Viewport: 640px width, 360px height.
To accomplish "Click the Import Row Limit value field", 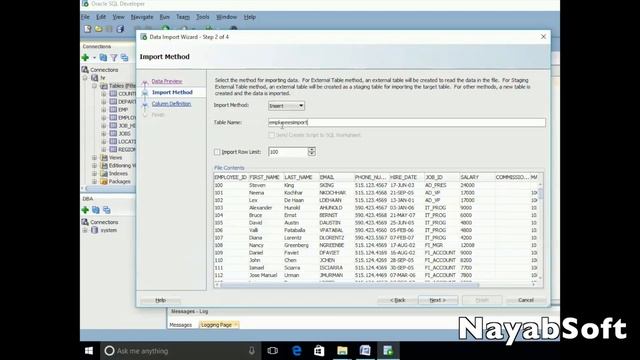I will (288, 152).
